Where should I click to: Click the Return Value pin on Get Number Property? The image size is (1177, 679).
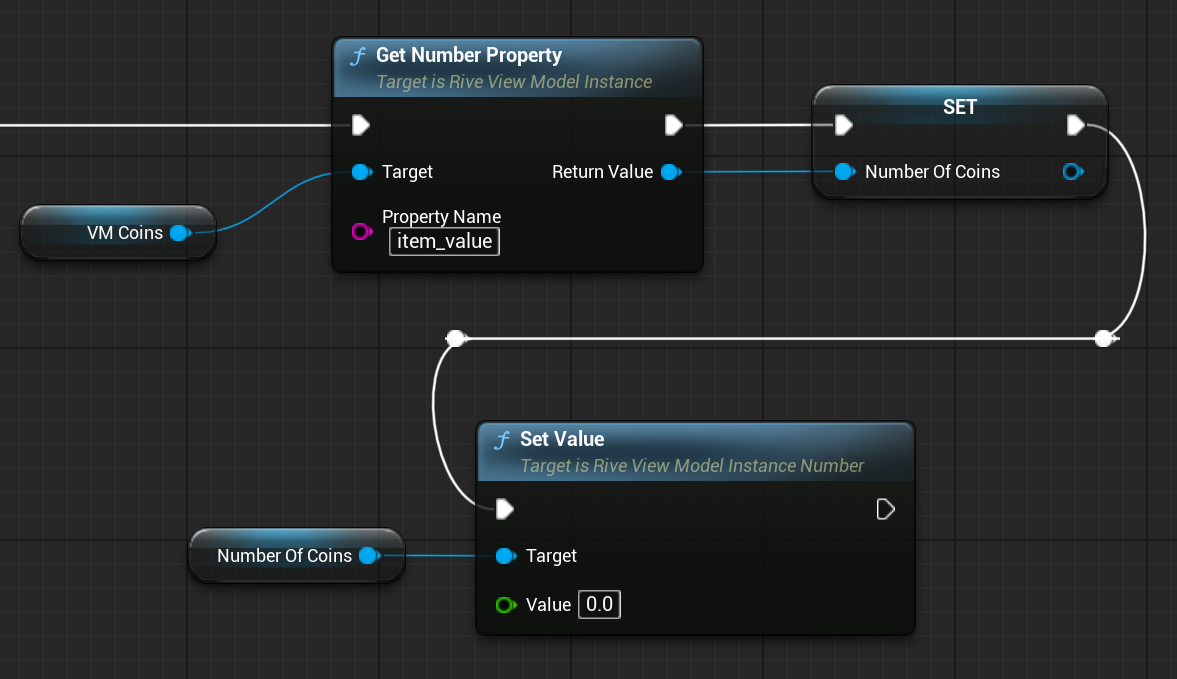click(x=670, y=172)
